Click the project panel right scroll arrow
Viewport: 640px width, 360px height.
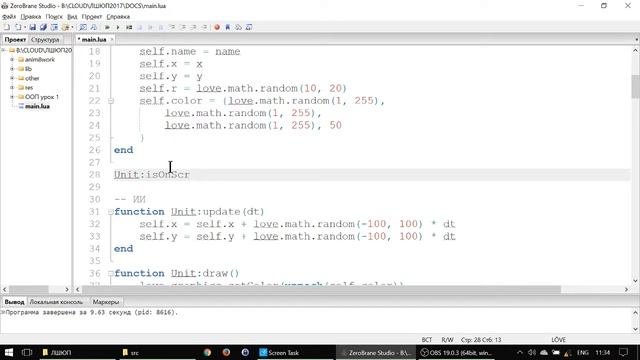click(67, 289)
